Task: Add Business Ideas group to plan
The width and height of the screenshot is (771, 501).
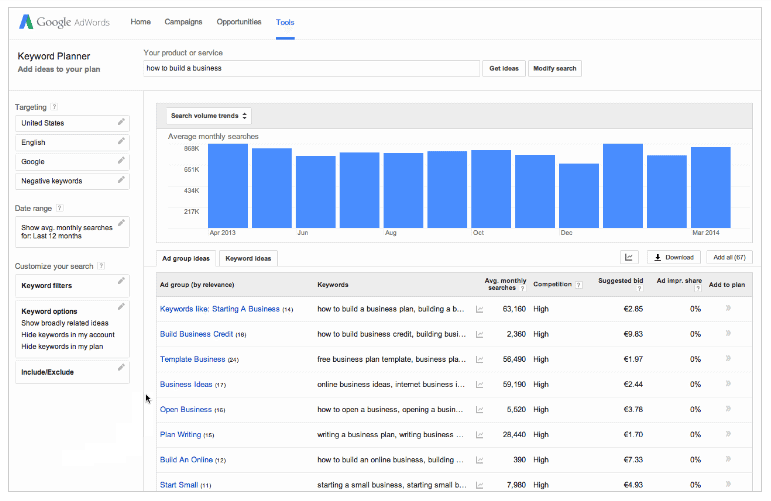Action: point(728,383)
